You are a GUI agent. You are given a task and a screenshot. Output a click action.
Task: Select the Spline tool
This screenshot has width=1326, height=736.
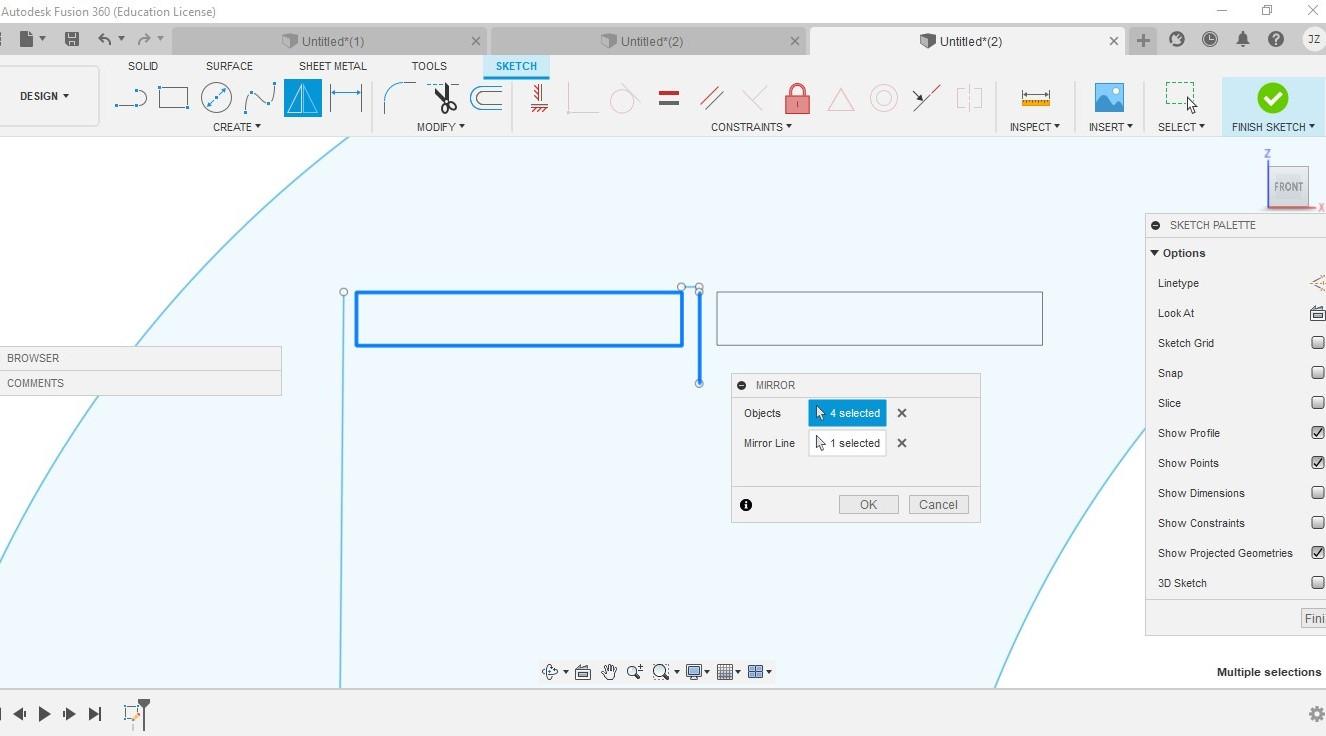259,98
